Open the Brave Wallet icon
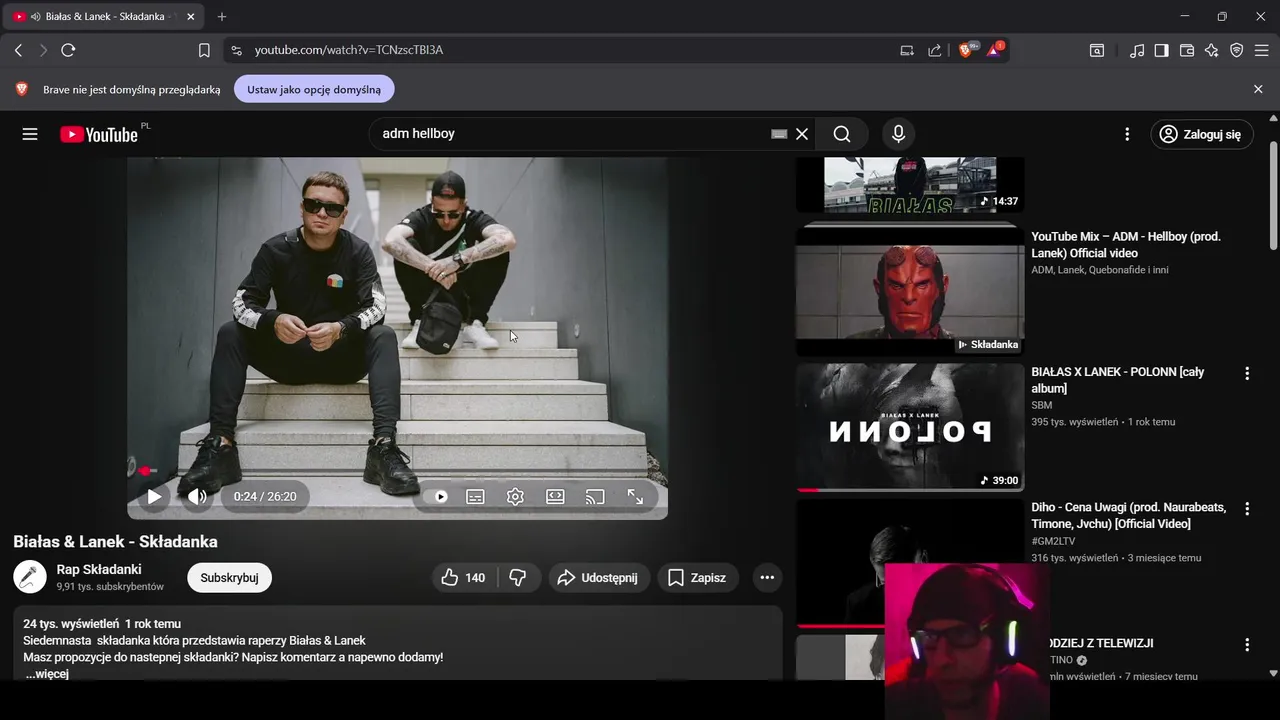Viewport: 1280px width, 720px height. (1187, 50)
